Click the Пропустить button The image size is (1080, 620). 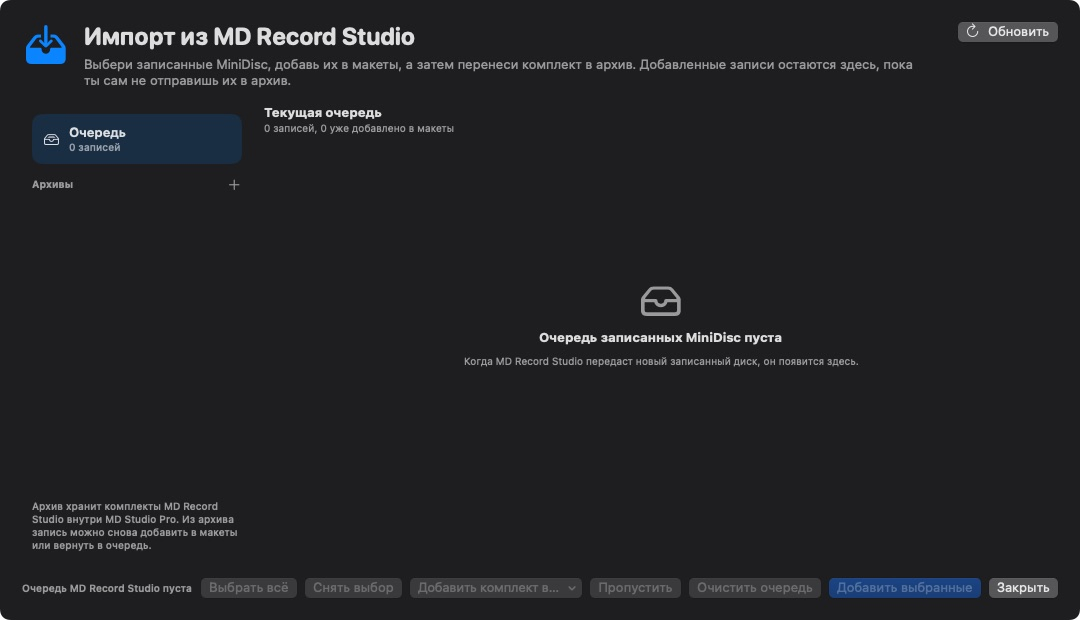(635, 588)
